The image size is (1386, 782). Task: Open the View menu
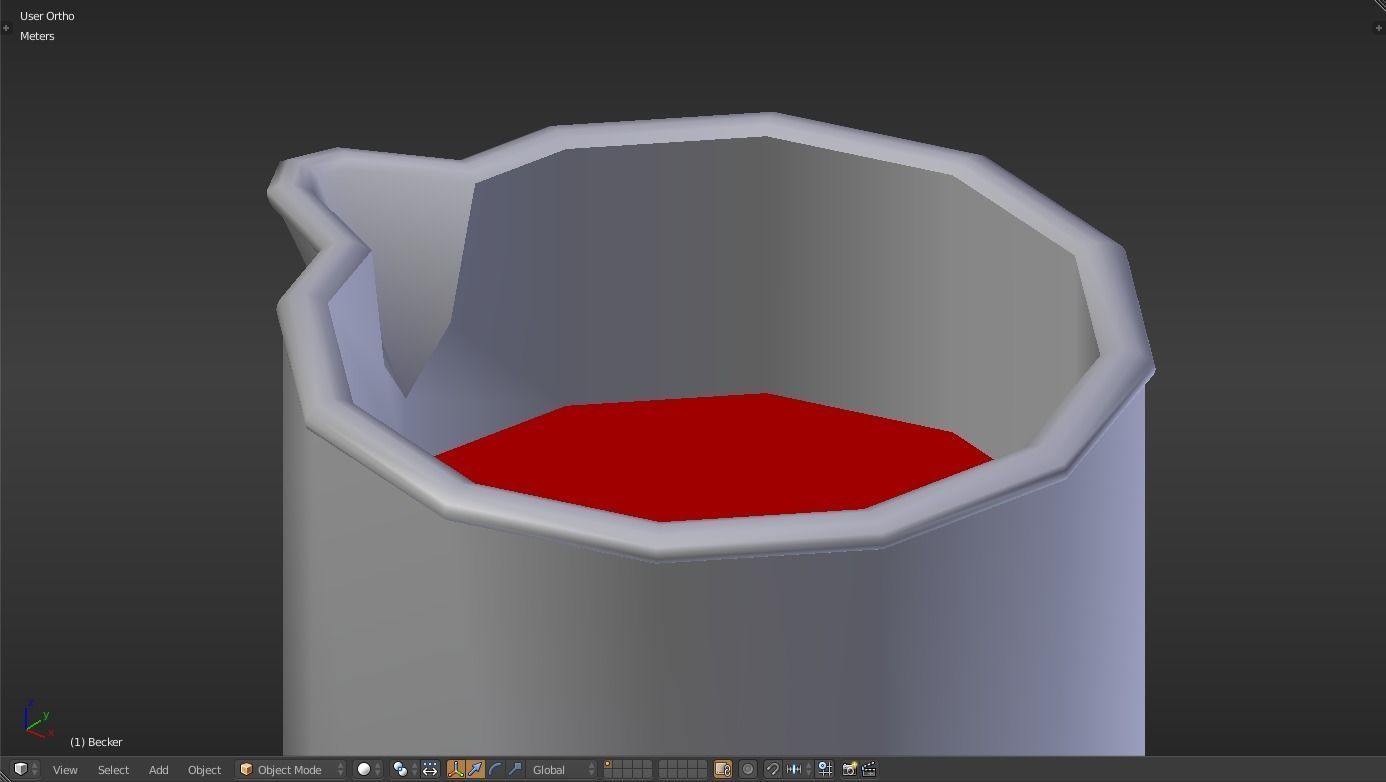[65, 769]
